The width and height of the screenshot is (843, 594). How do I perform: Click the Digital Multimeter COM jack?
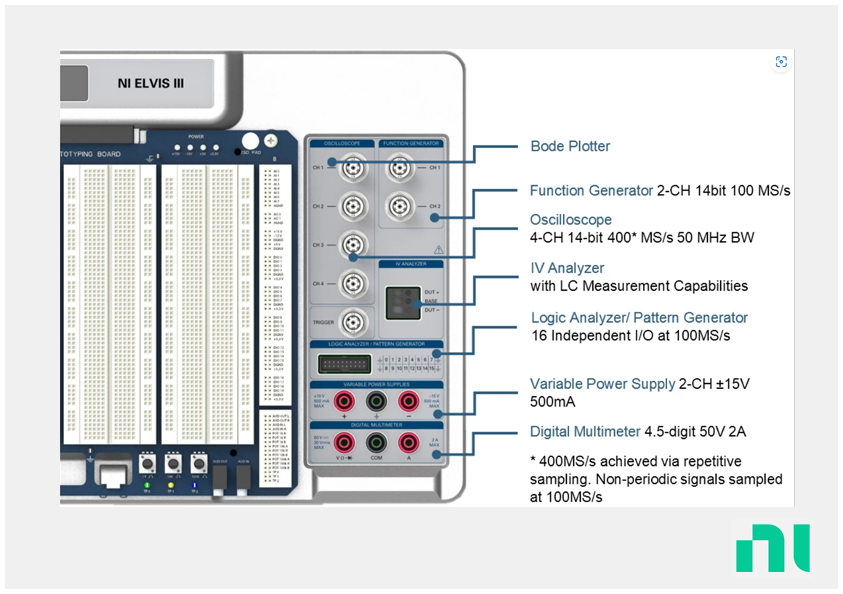click(376, 443)
